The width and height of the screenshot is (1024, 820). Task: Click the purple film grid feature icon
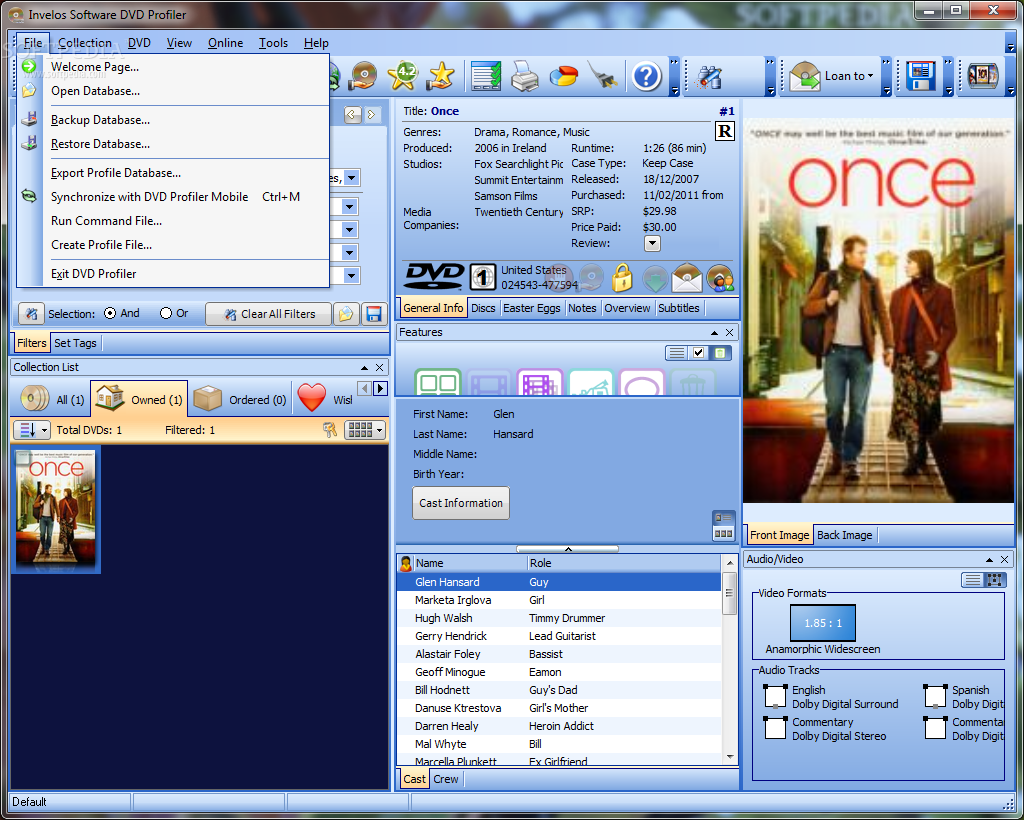(x=539, y=383)
